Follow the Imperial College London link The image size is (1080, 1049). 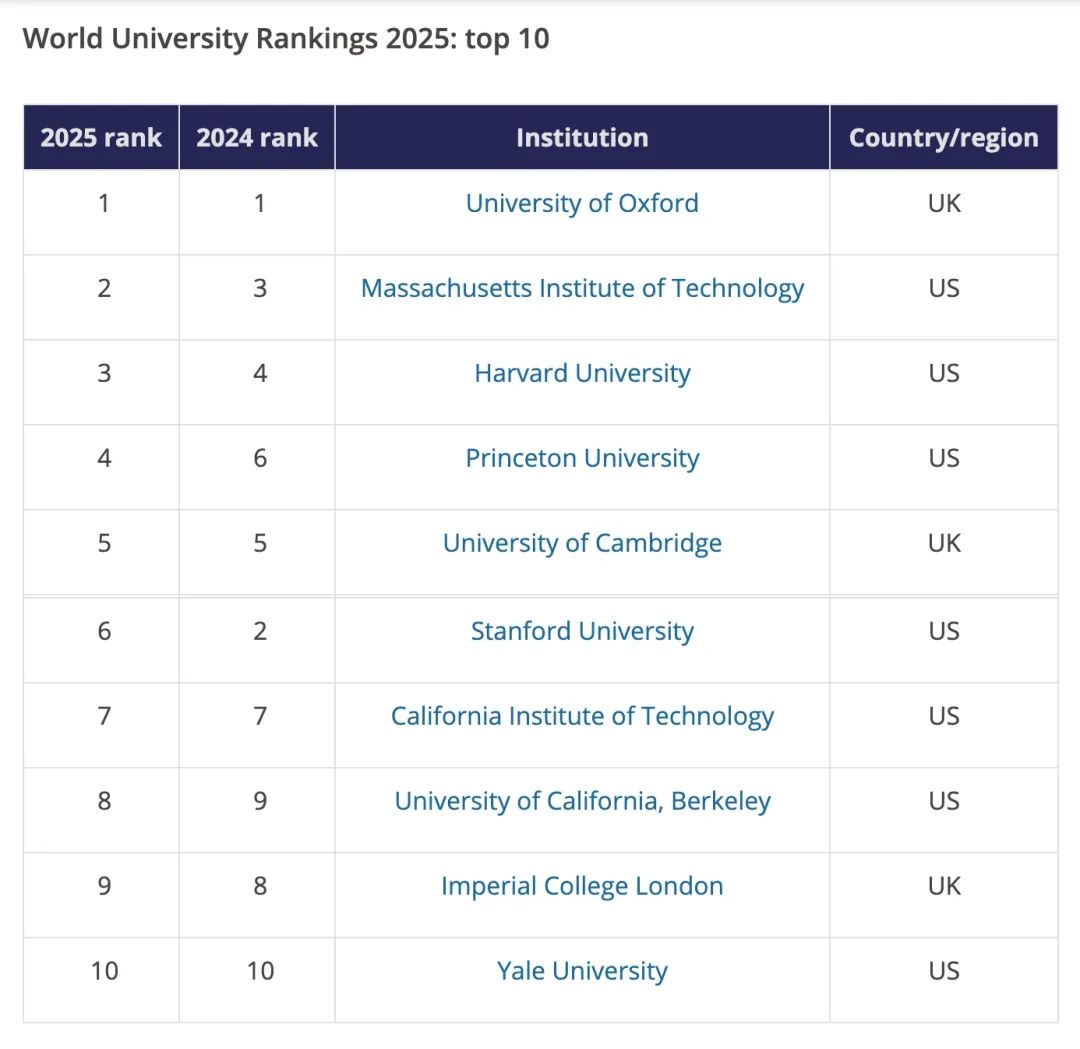pyautogui.click(x=582, y=886)
